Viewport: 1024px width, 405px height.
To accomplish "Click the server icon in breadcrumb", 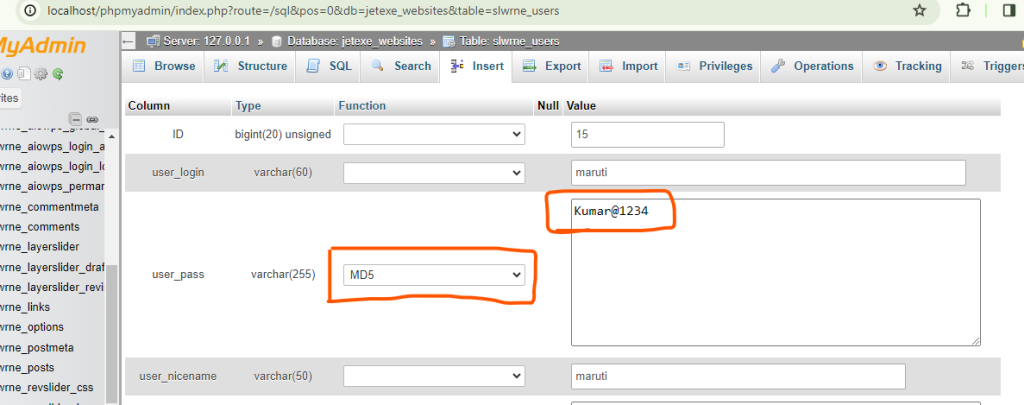I will 153,41.
